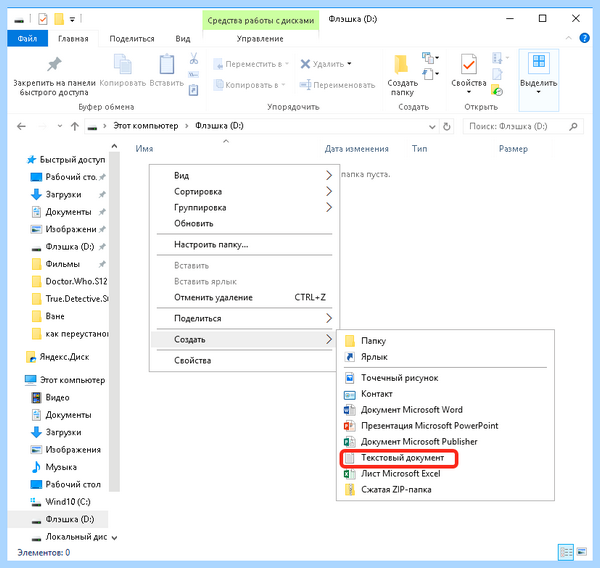Switch to Поделиться ribbon tab
The height and width of the screenshot is (568, 600).
coord(132,39)
